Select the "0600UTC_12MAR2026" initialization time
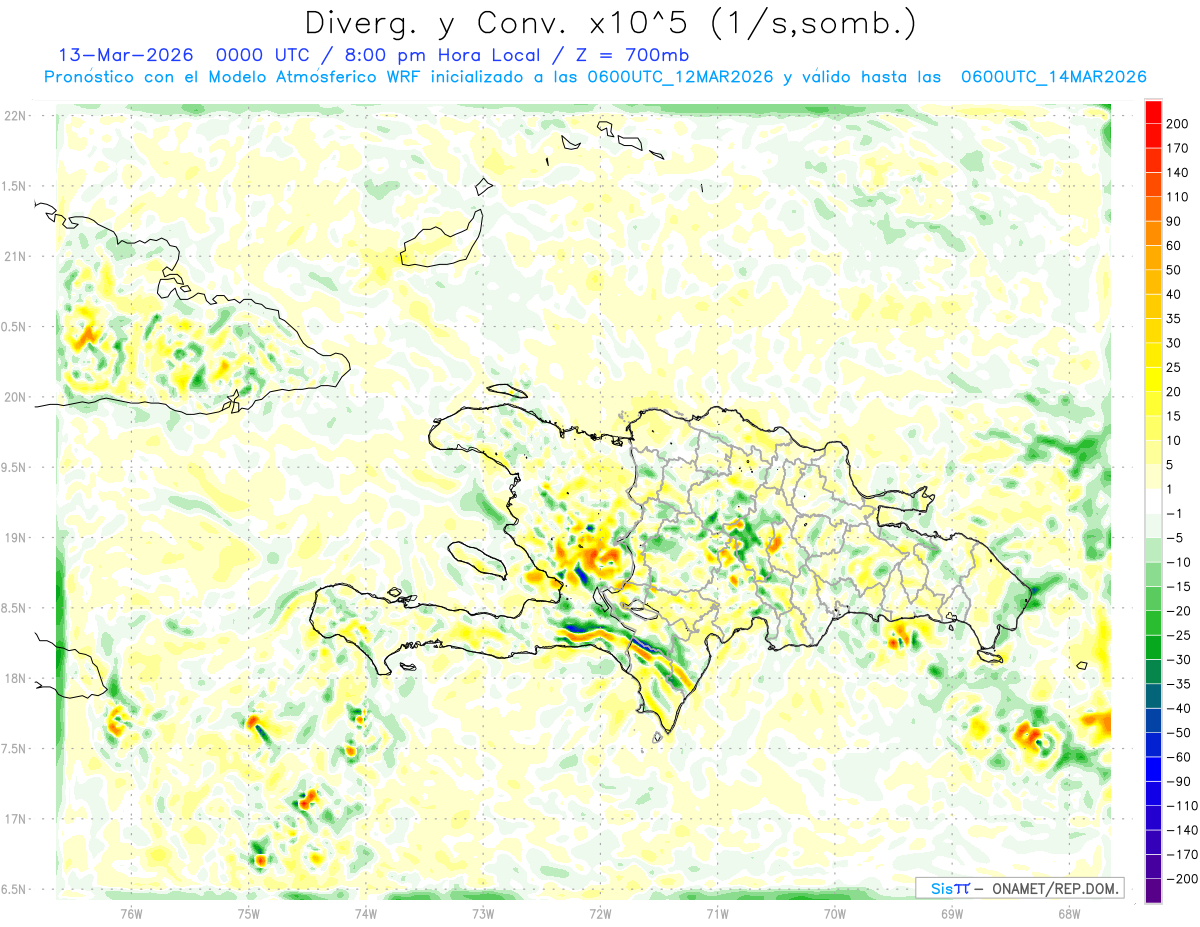1200x927 pixels. click(x=680, y=77)
